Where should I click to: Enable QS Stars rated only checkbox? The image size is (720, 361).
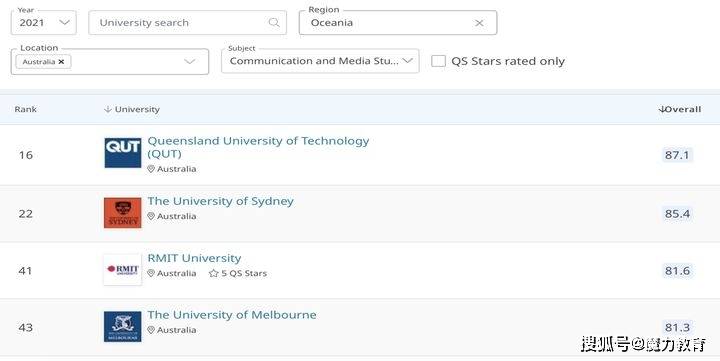click(x=439, y=61)
